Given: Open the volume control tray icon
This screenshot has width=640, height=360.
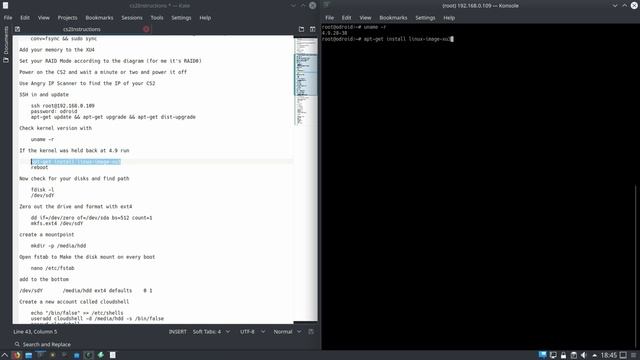Looking at the screenshot, I should [x=584, y=355].
